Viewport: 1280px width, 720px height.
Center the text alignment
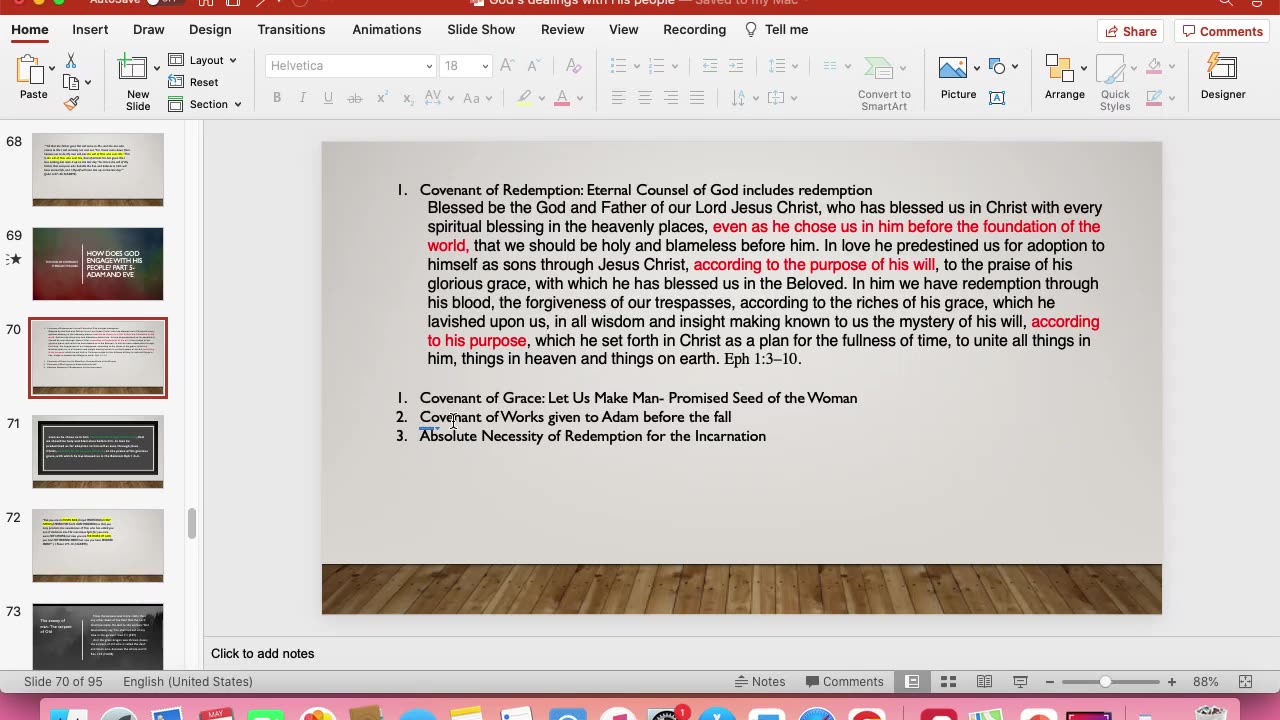pyautogui.click(x=645, y=98)
